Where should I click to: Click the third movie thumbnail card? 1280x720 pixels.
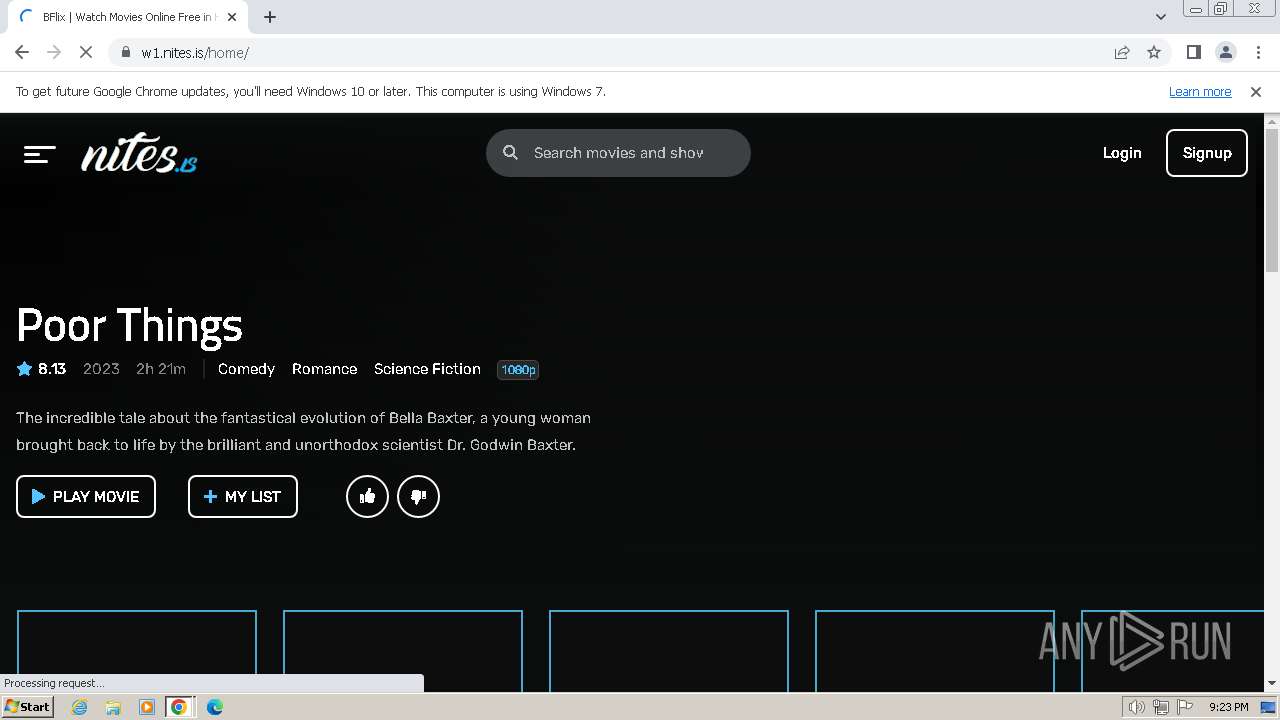(x=669, y=650)
